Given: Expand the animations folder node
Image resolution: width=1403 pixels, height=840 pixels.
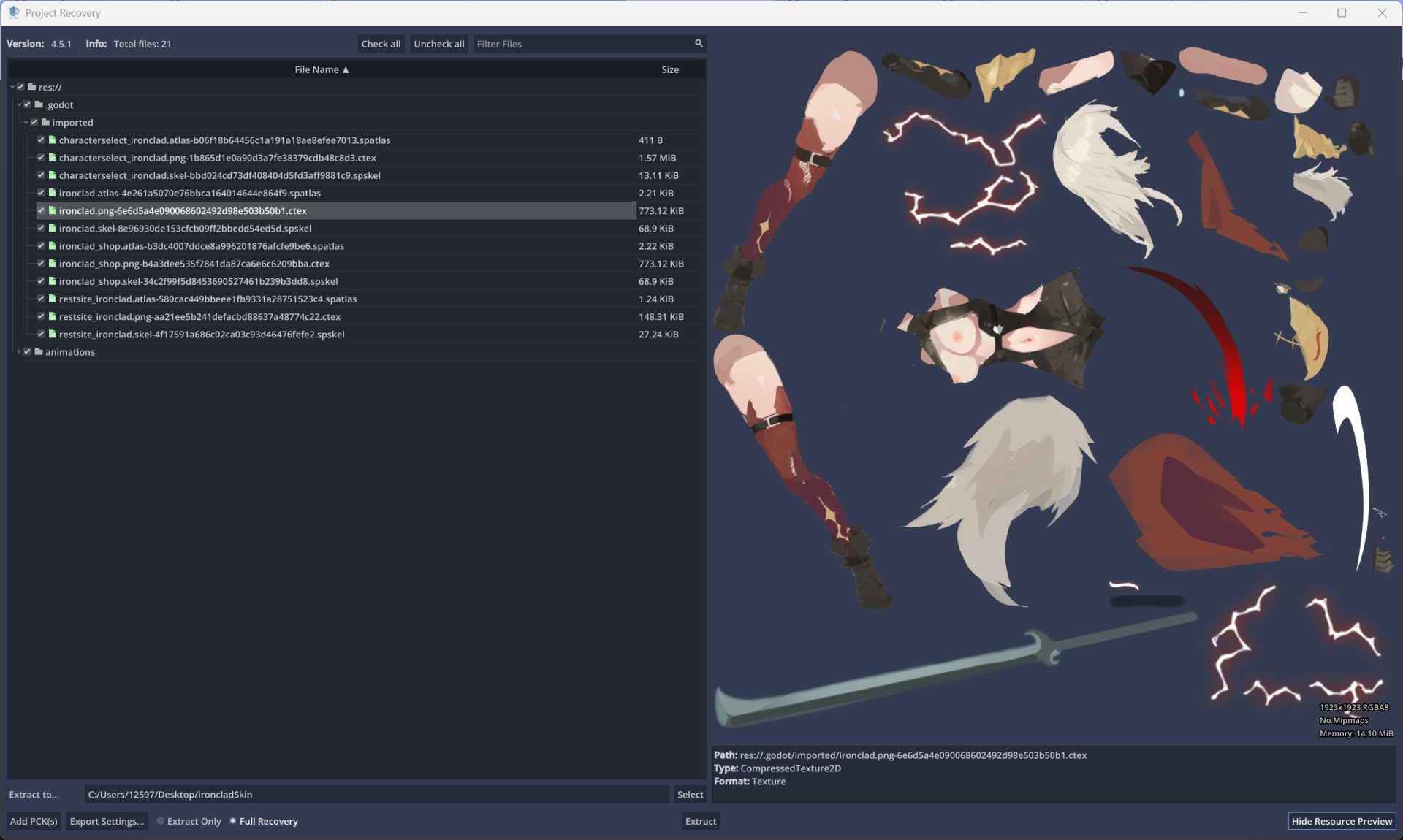Looking at the screenshot, I should (x=19, y=351).
